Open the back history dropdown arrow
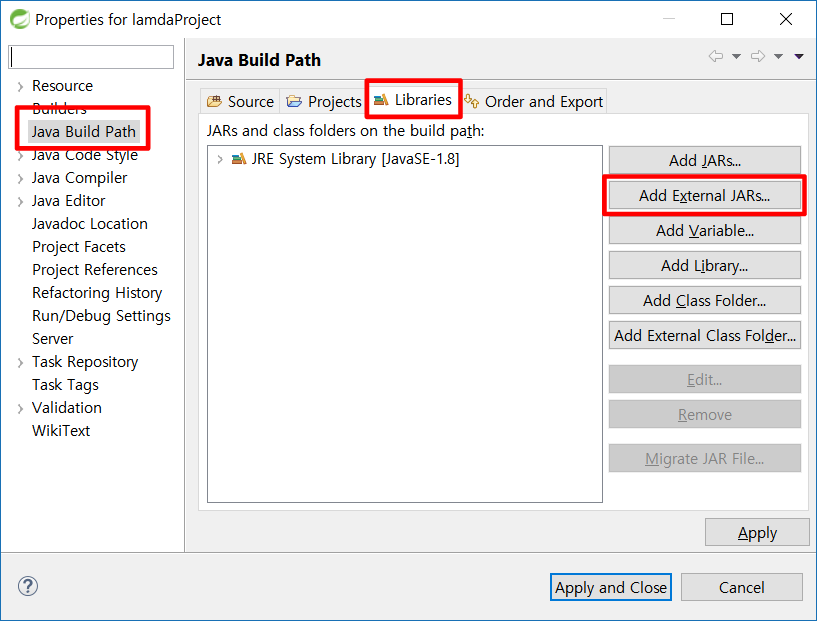817x621 pixels. click(736, 56)
